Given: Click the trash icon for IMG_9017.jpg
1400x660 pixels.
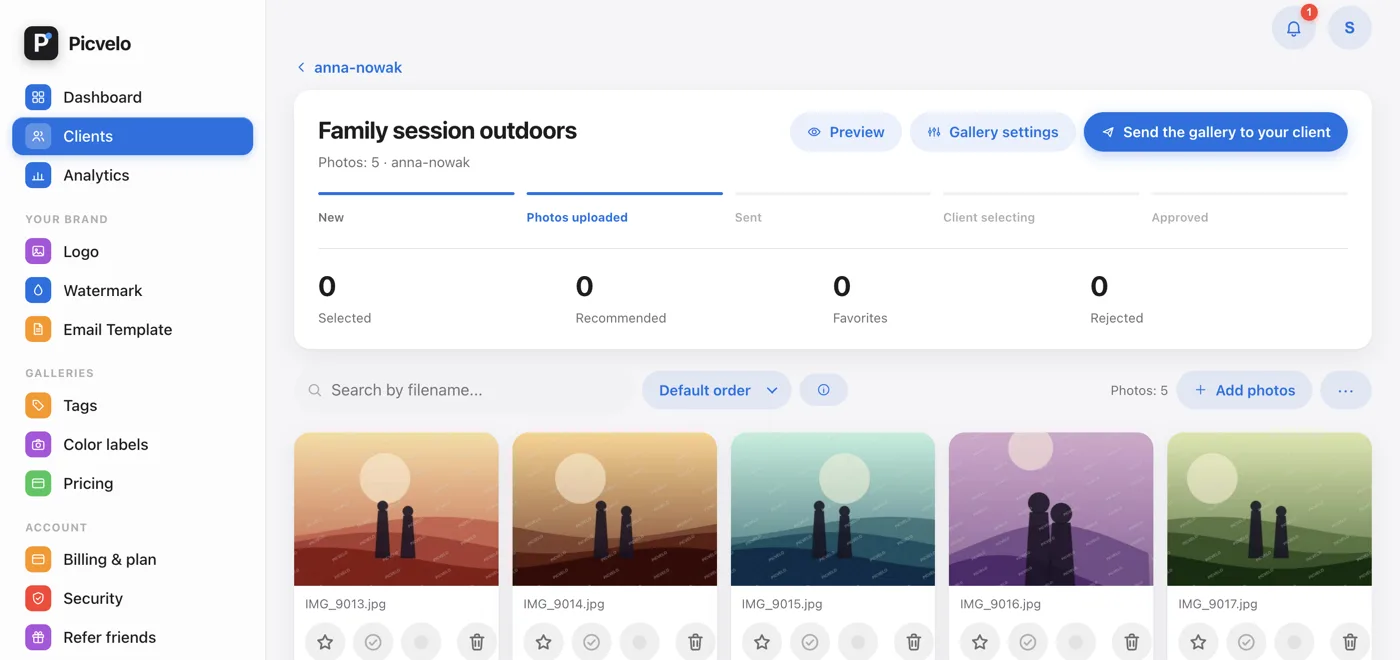Looking at the screenshot, I should (1349, 642).
